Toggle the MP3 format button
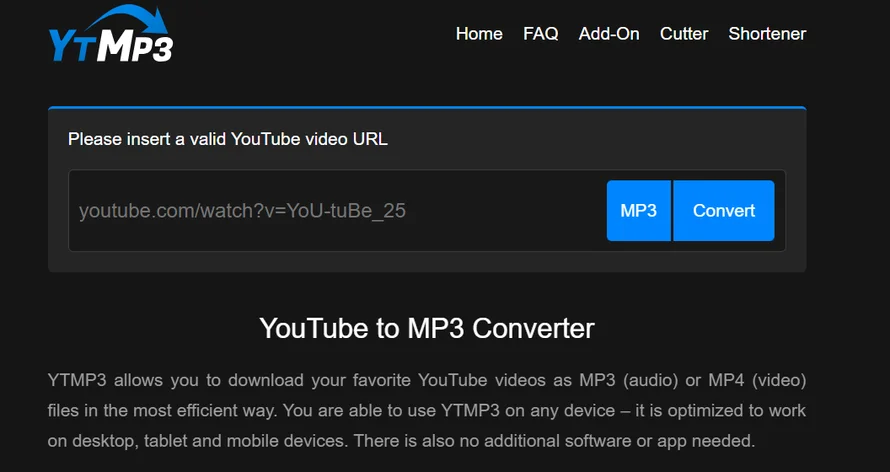 (x=639, y=210)
